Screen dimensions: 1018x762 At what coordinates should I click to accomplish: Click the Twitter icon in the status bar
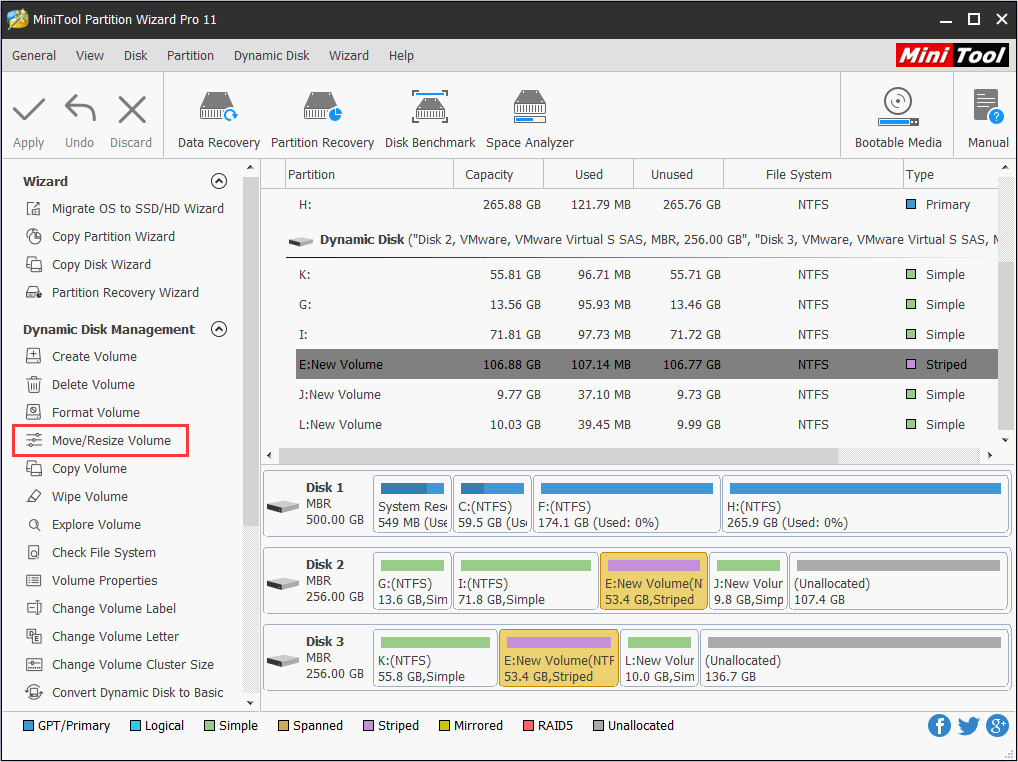968,725
